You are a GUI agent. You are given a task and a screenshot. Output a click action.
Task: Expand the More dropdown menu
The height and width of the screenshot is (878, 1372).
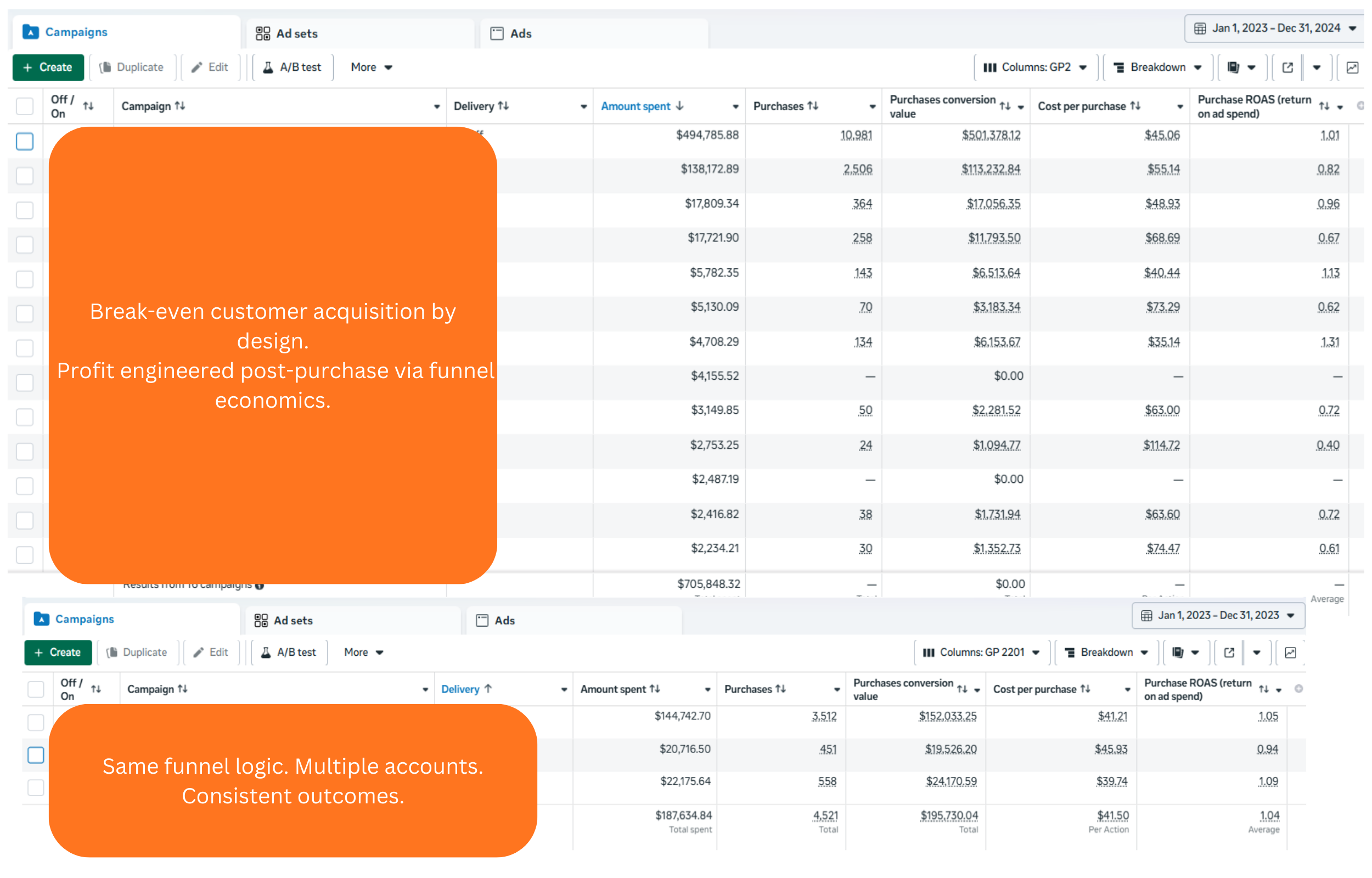(x=370, y=67)
